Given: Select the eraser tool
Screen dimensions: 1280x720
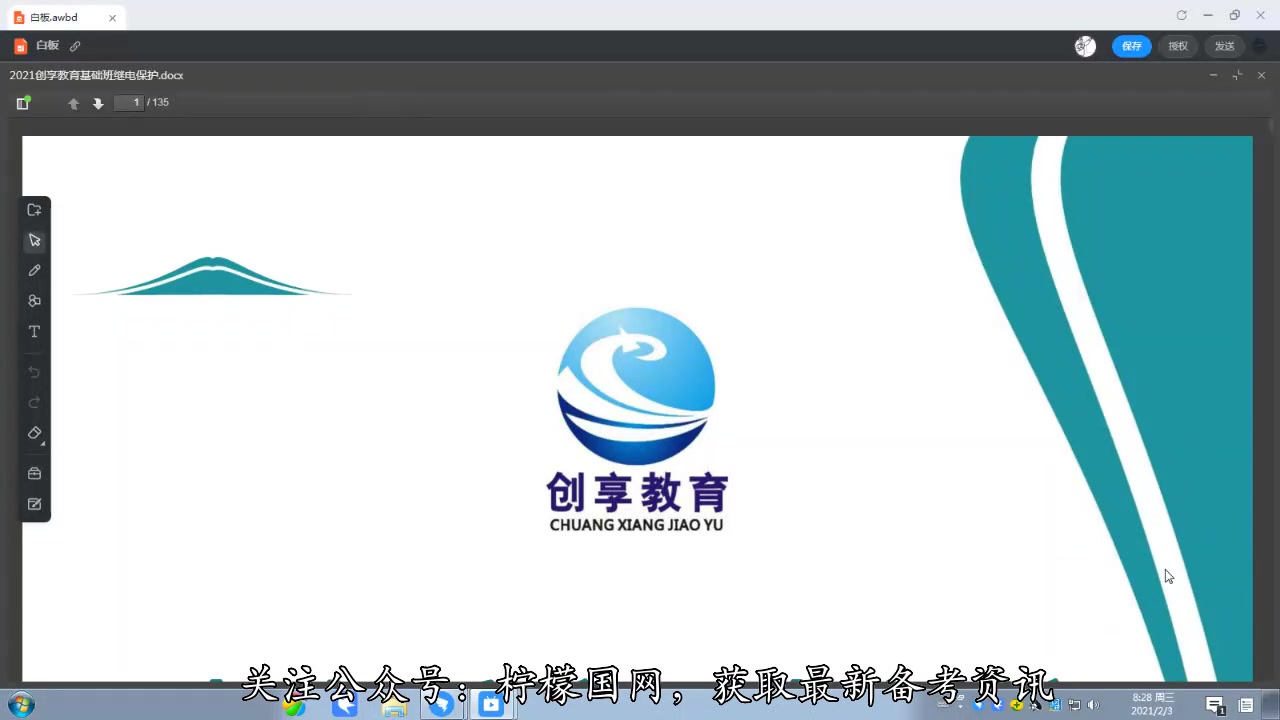Looking at the screenshot, I should tap(34, 433).
